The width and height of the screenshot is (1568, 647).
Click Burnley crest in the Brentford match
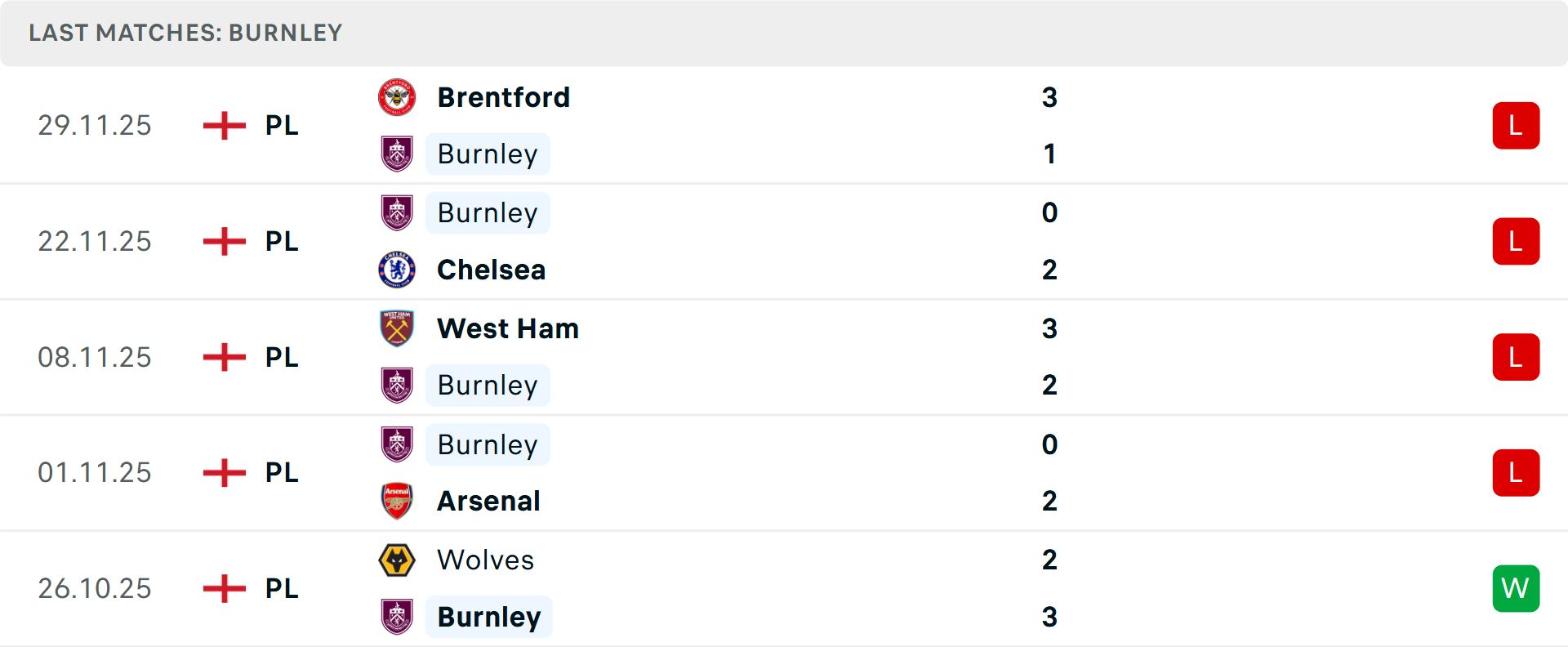click(397, 154)
